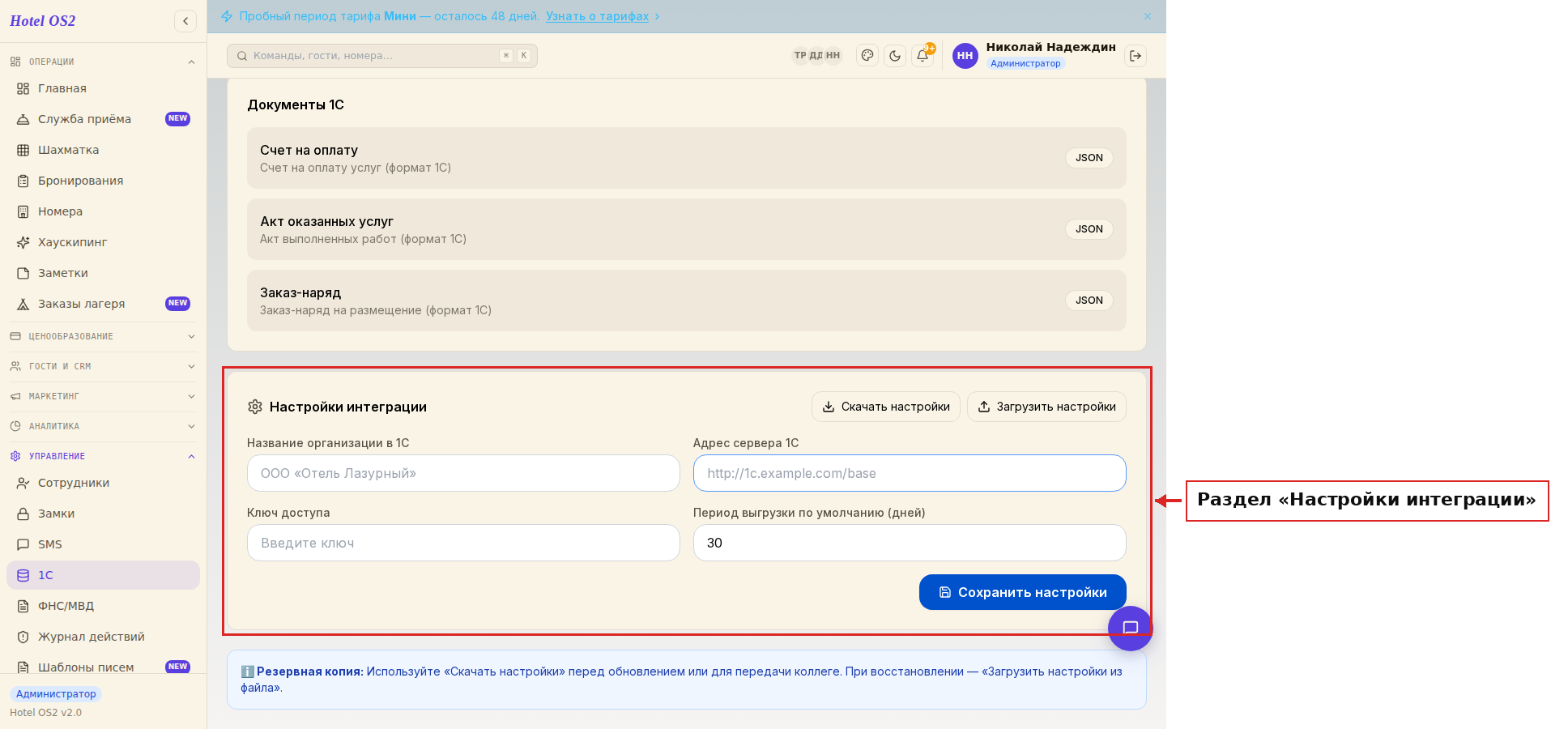
Task: Open the theme palette icon
Action: [867, 55]
